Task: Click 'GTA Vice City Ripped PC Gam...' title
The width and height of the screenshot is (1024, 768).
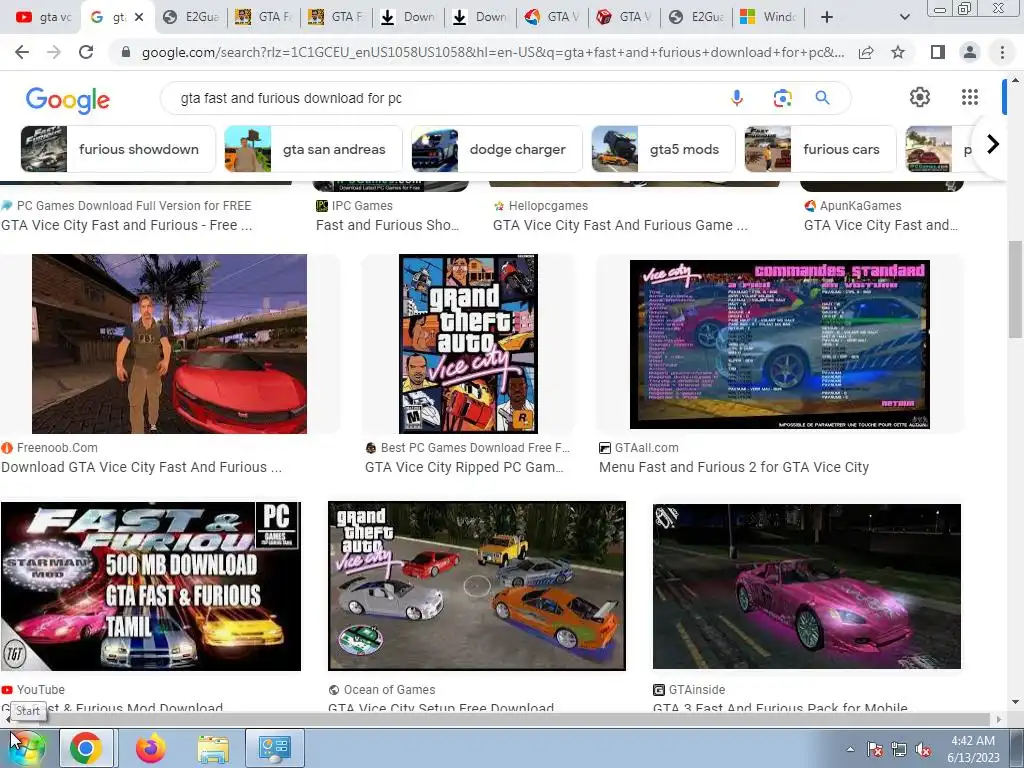Action: pyautogui.click(x=464, y=468)
